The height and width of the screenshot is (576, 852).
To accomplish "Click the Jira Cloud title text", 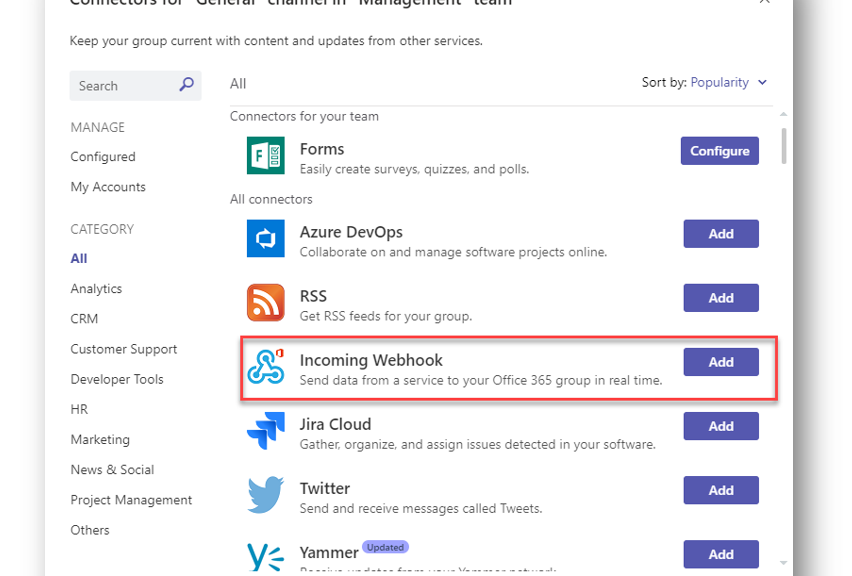I will point(335,424).
